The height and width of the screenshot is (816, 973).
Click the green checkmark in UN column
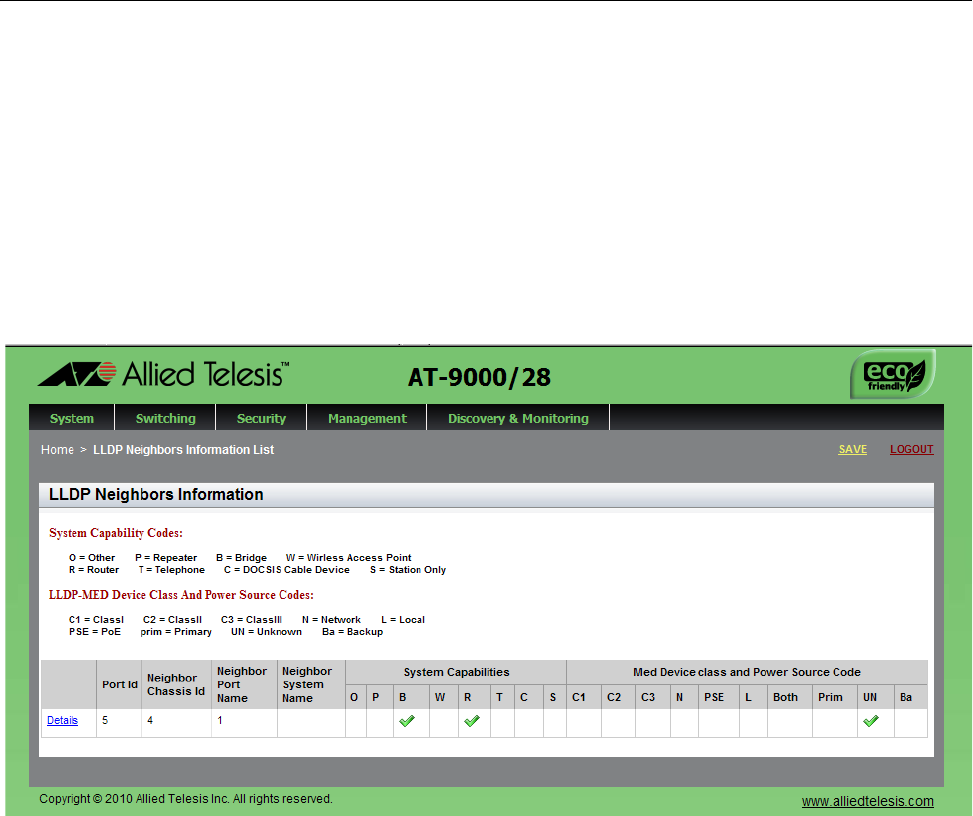[x=871, y=721]
